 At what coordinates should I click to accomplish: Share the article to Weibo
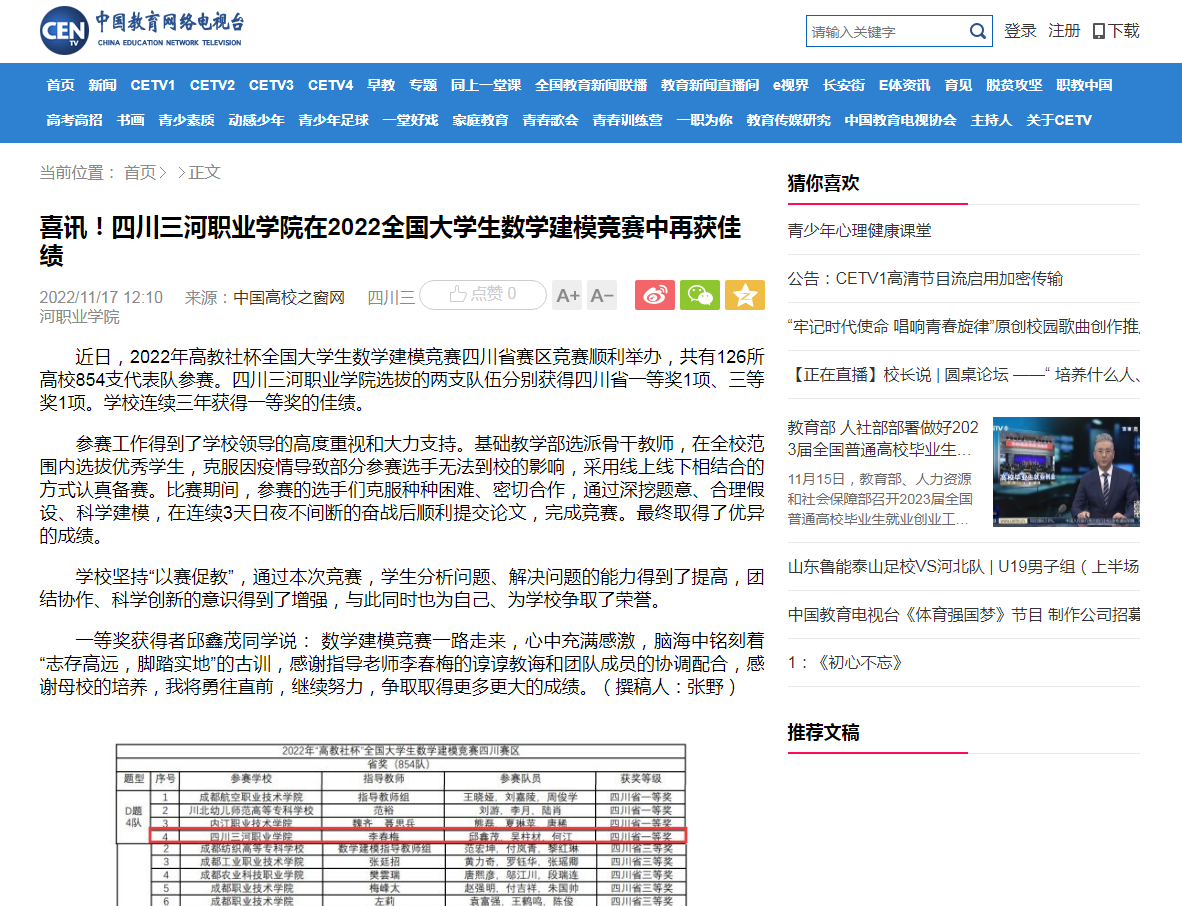(x=655, y=295)
